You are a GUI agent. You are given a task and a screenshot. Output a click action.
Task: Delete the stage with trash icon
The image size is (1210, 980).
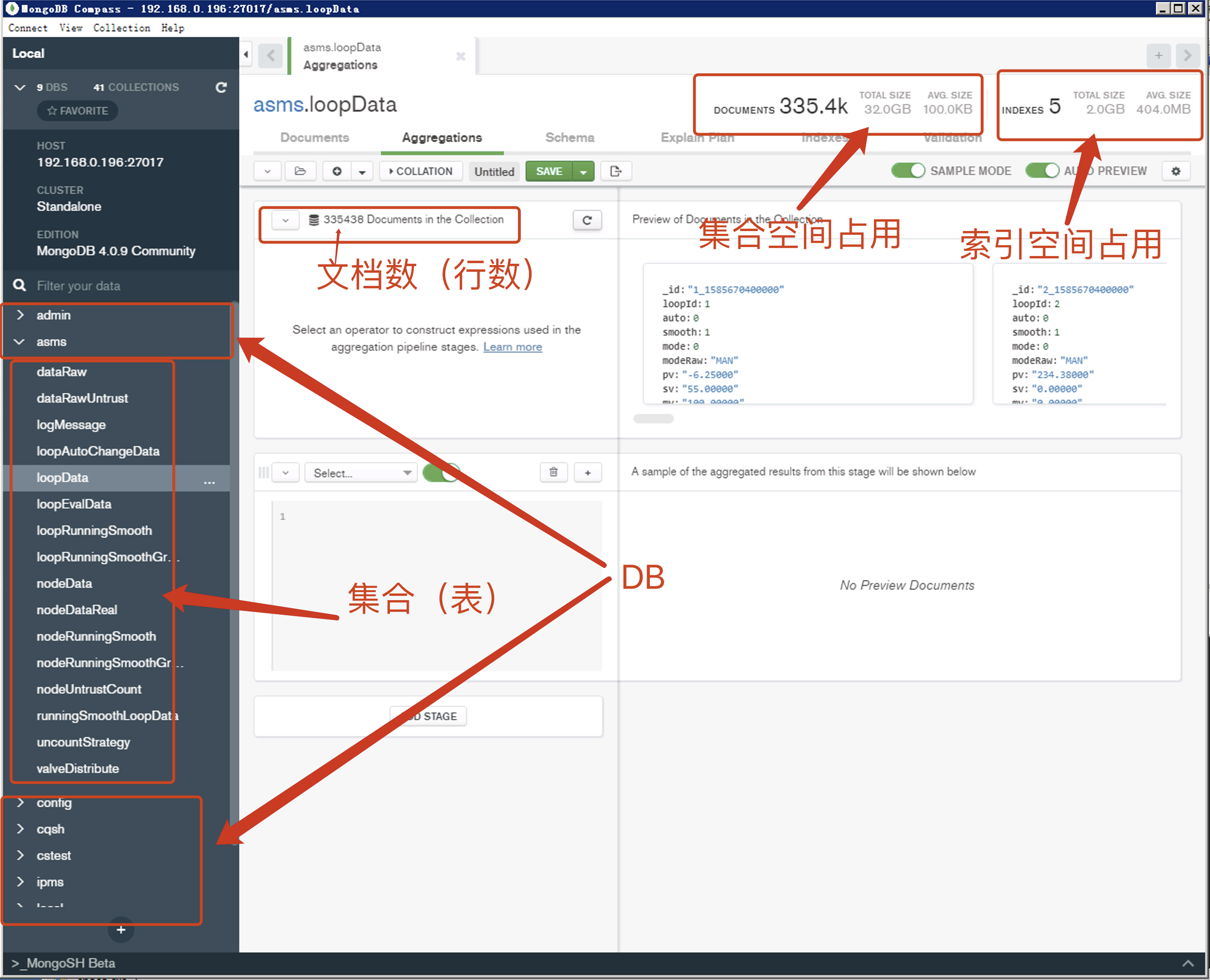point(553,473)
